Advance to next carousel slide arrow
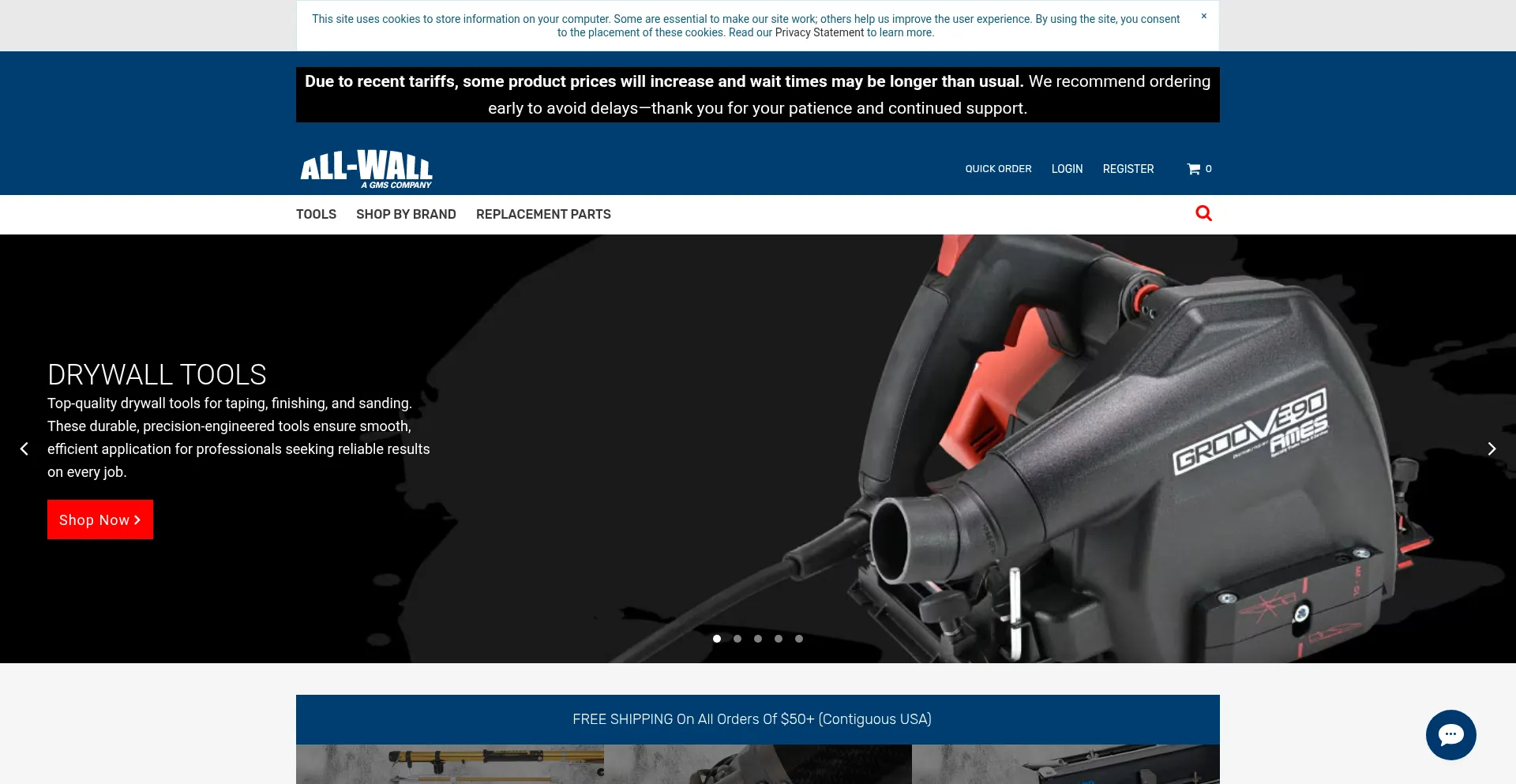 point(1491,448)
